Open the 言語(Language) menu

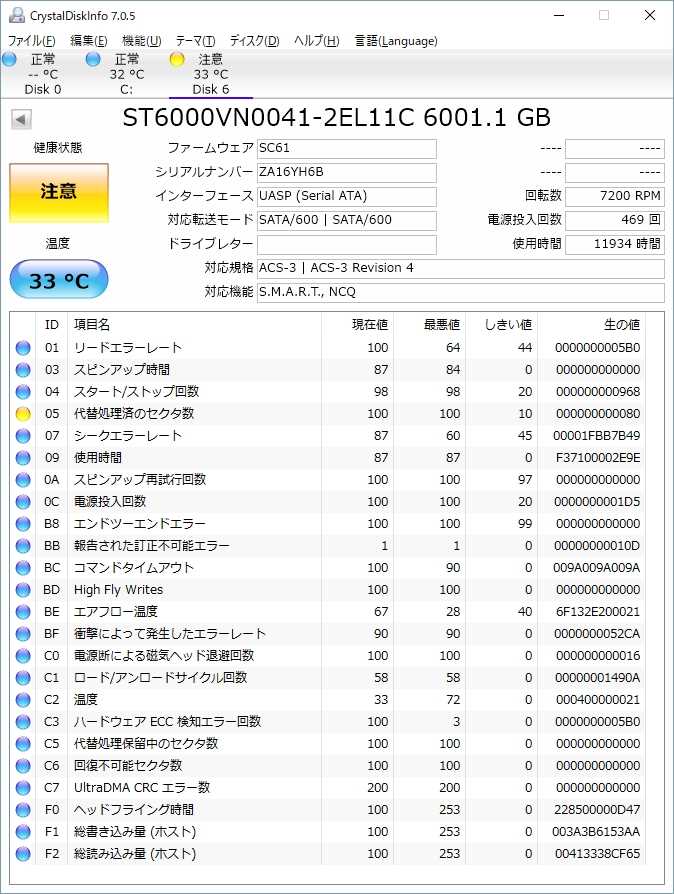[396, 41]
